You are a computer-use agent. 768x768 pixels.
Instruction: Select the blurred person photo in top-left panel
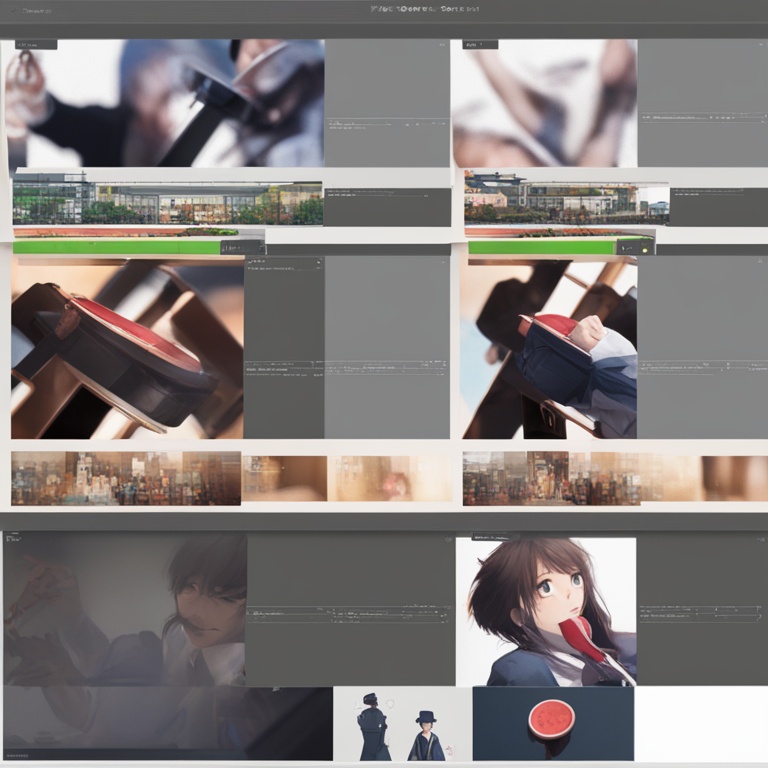tap(165, 103)
